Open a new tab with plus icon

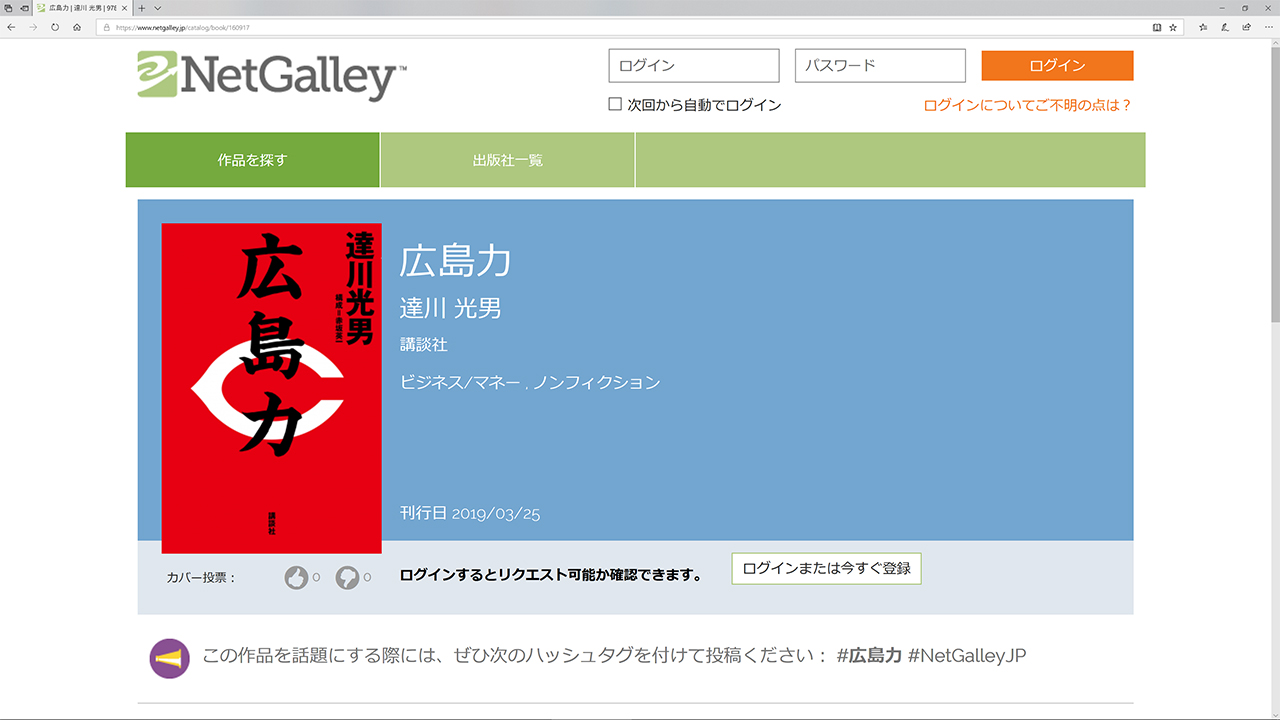[142, 8]
